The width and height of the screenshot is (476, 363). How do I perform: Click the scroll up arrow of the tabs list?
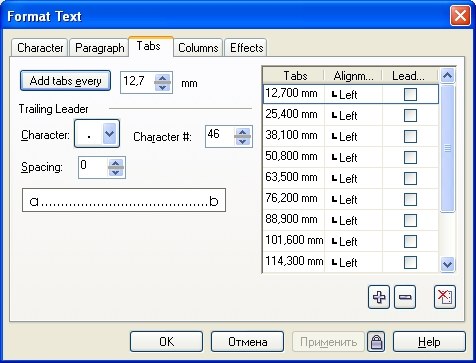click(447, 76)
